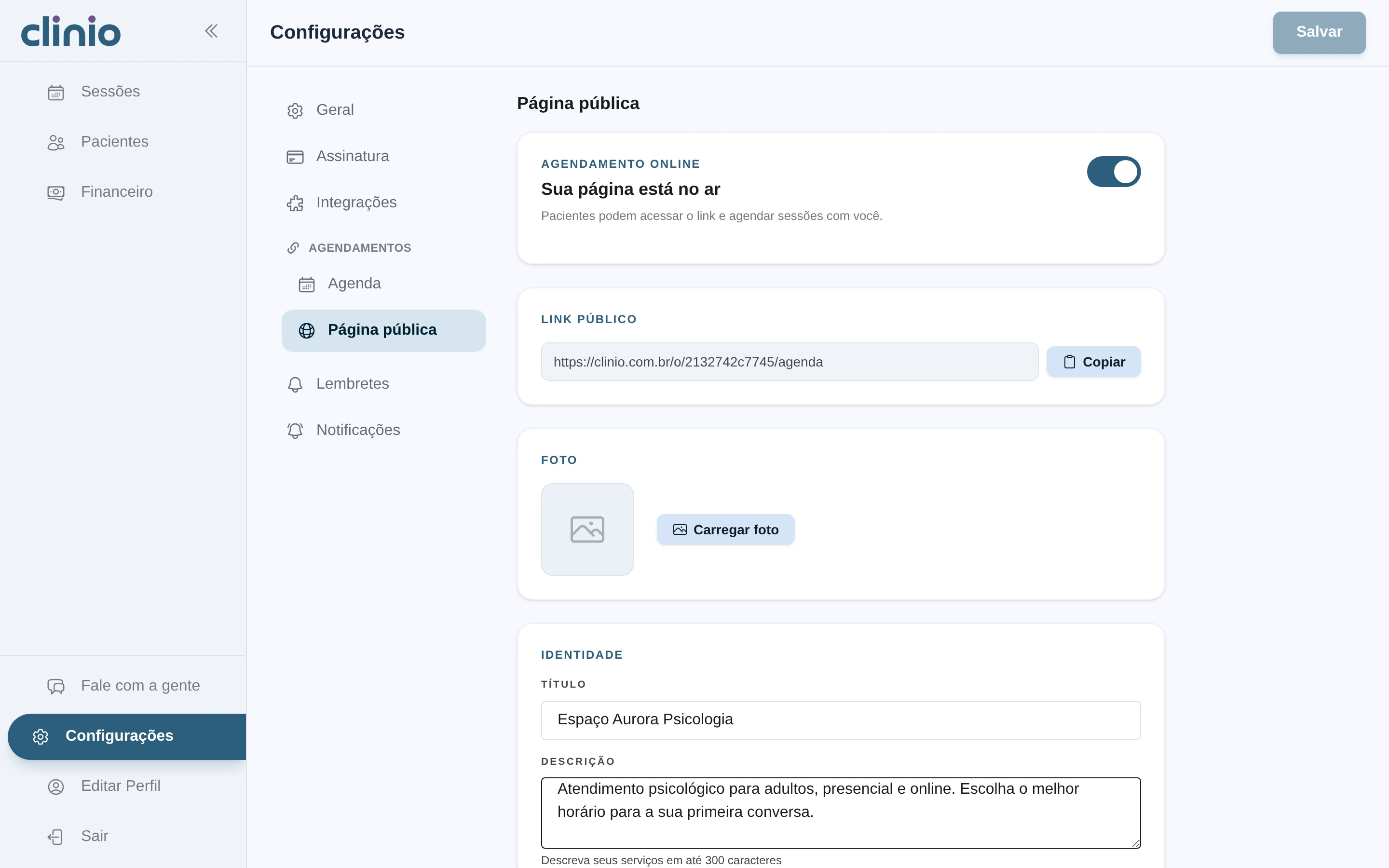
Task: Click the photo placeholder thumbnail
Action: (587, 529)
